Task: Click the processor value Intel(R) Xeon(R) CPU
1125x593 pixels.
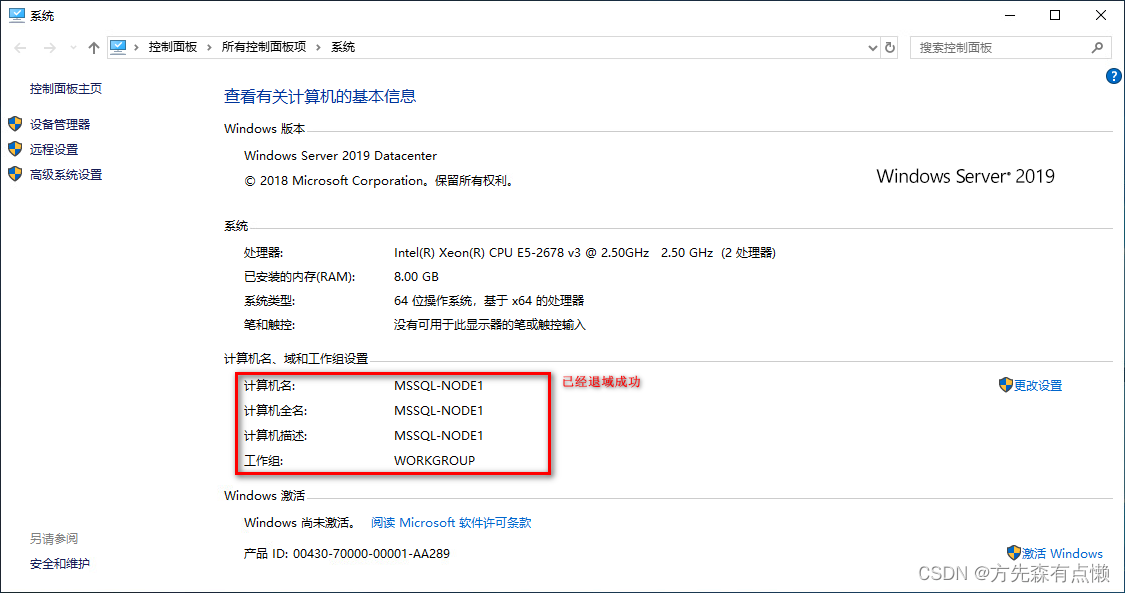Action: tap(585, 253)
